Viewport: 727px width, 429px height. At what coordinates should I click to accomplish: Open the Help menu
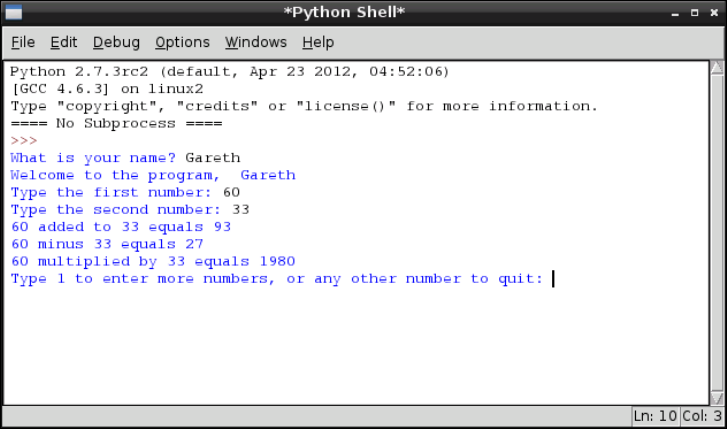(x=318, y=42)
